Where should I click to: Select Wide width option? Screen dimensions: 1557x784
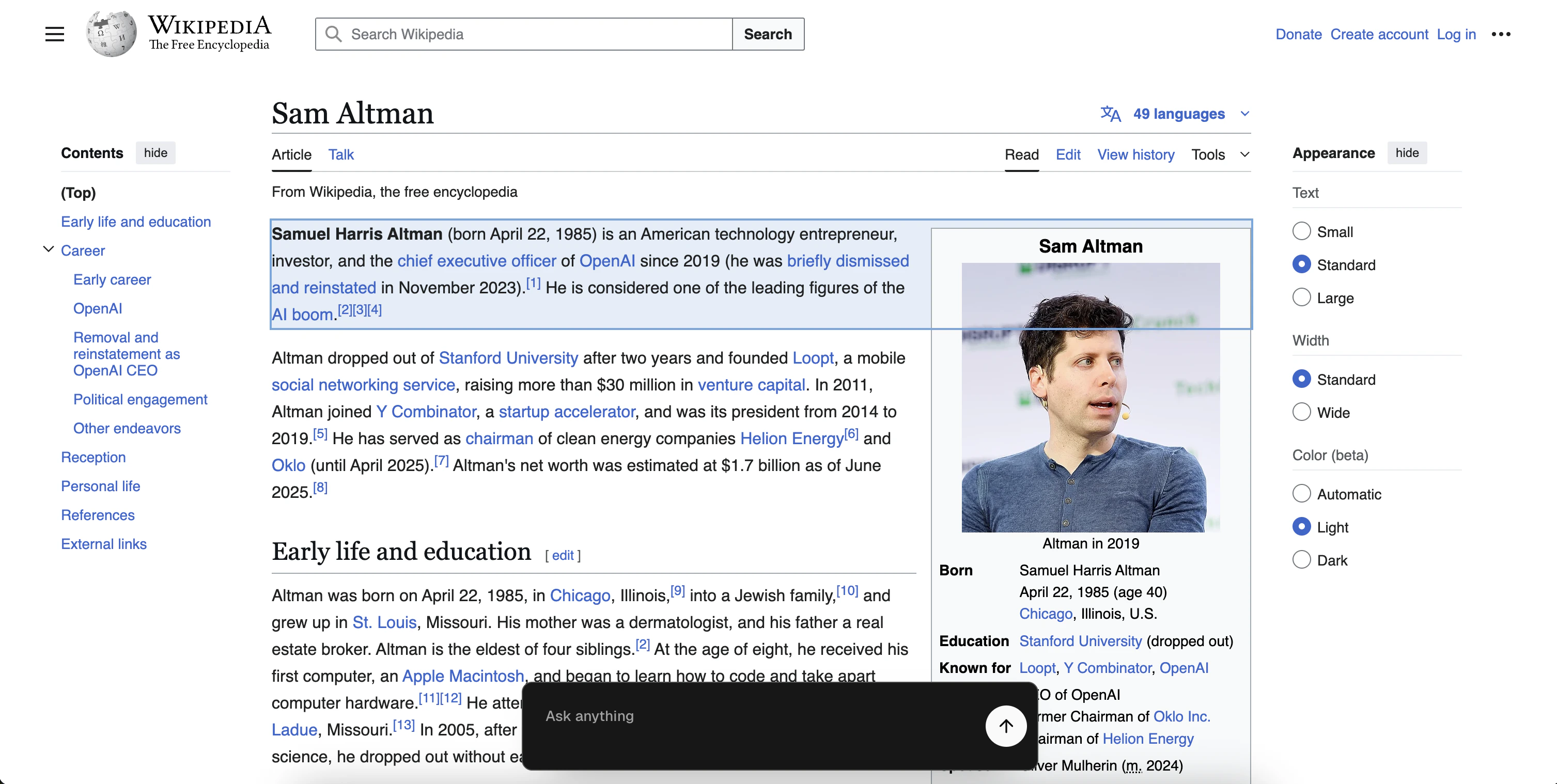[x=1301, y=412]
